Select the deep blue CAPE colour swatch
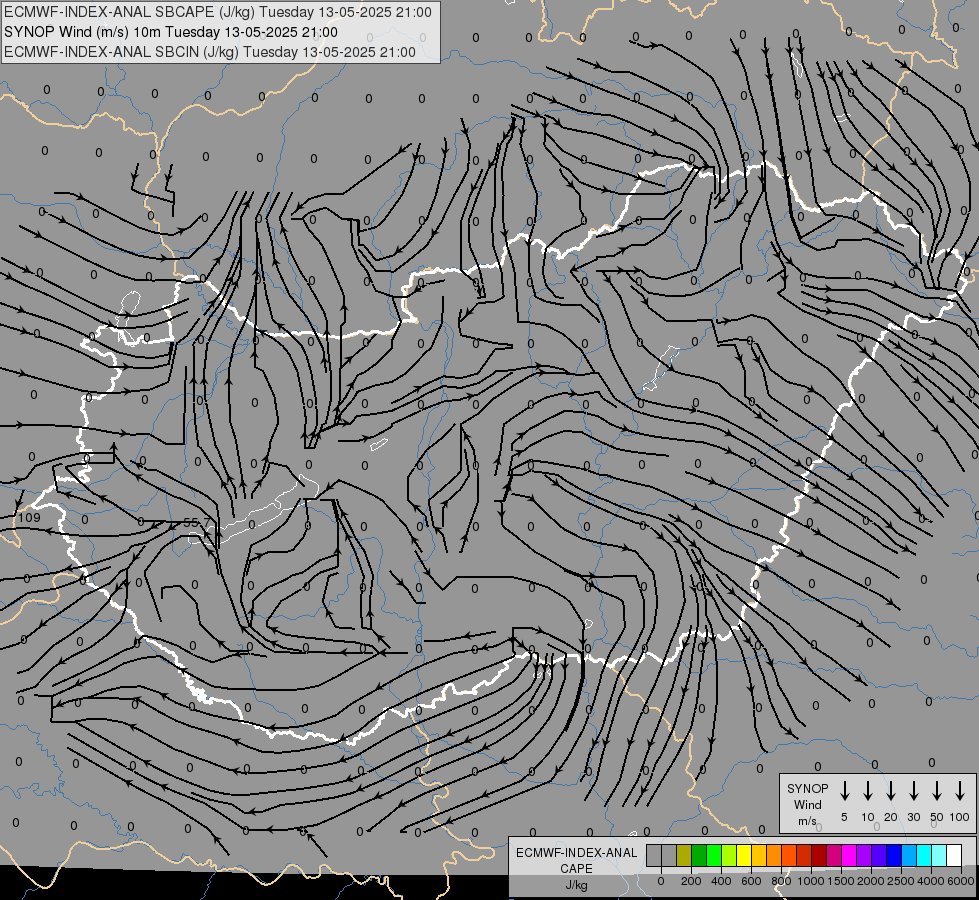This screenshot has height=900, width=979. point(895,855)
